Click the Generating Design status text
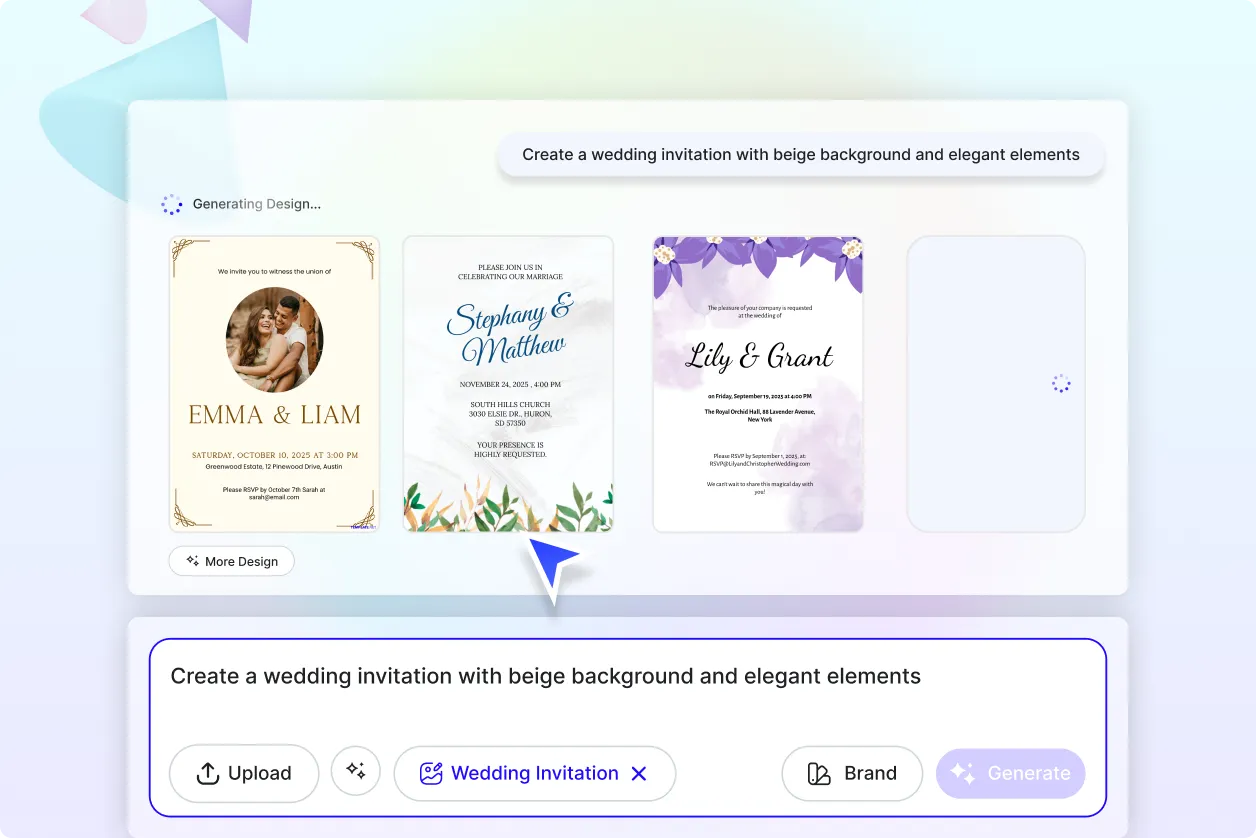 [x=257, y=204]
